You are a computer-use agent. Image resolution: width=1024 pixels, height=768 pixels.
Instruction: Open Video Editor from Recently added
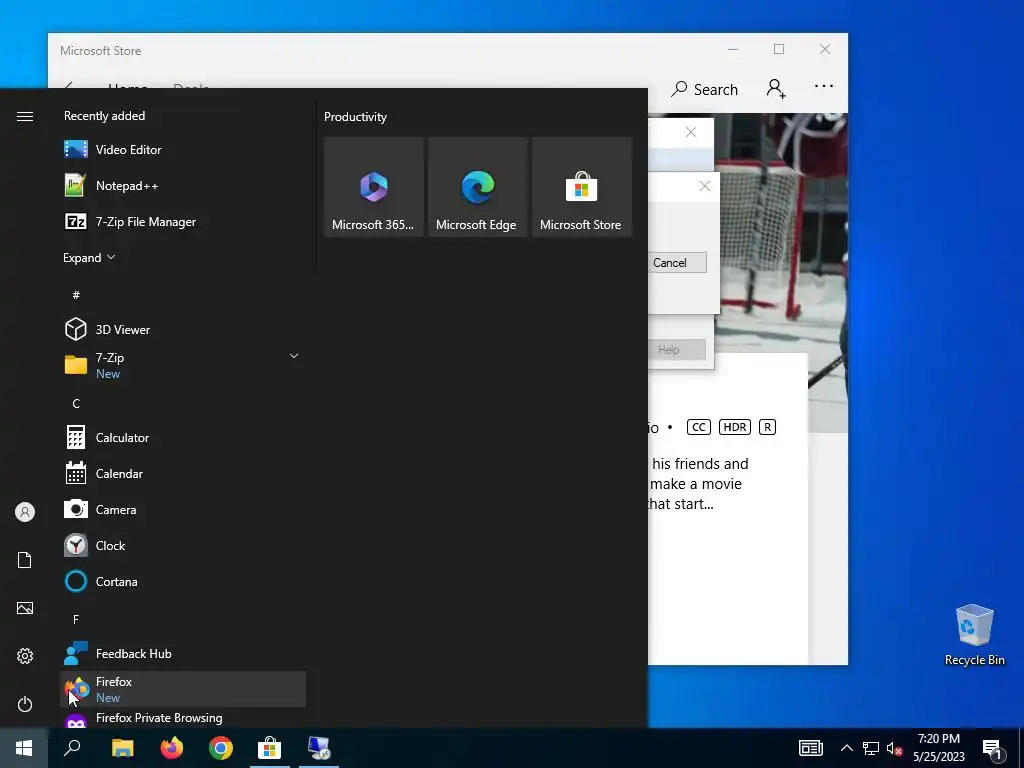pos(183,150)
